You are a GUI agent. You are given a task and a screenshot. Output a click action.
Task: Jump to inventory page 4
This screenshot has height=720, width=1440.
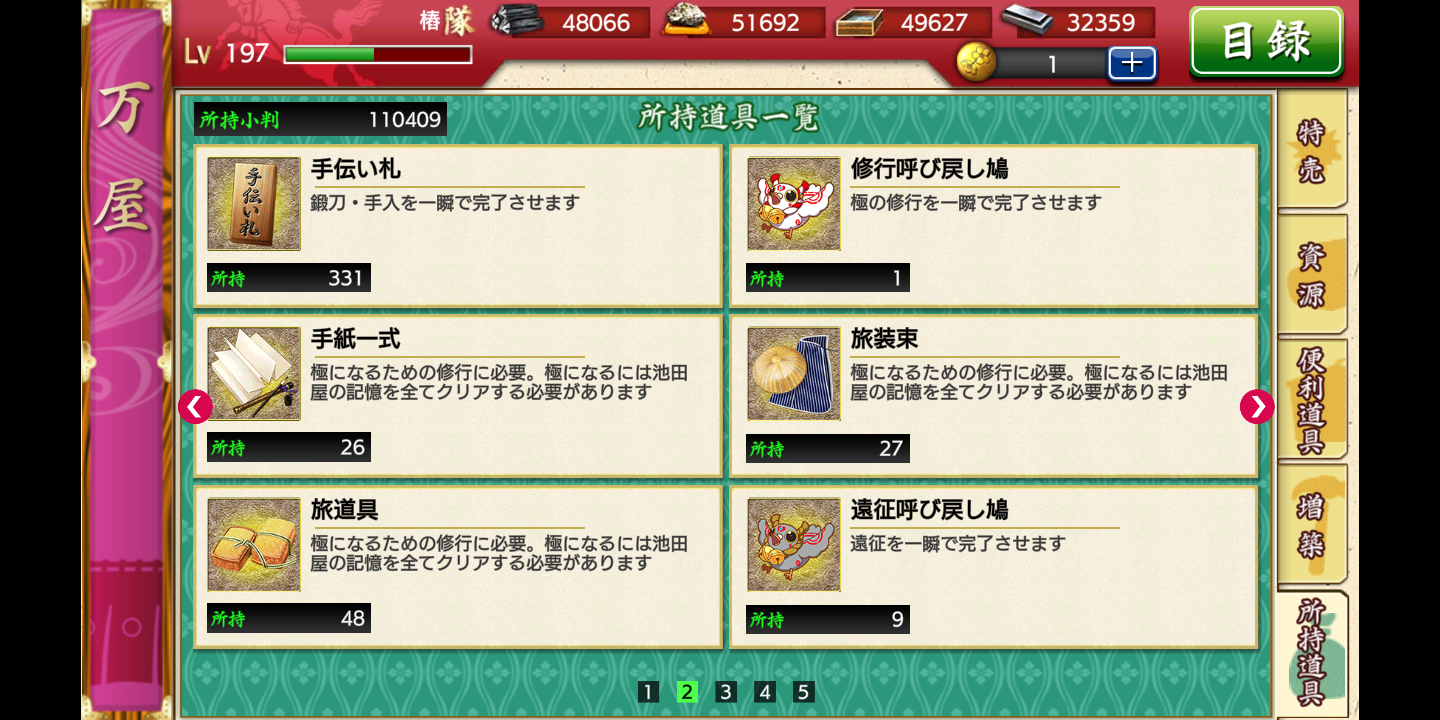point(765,692)
